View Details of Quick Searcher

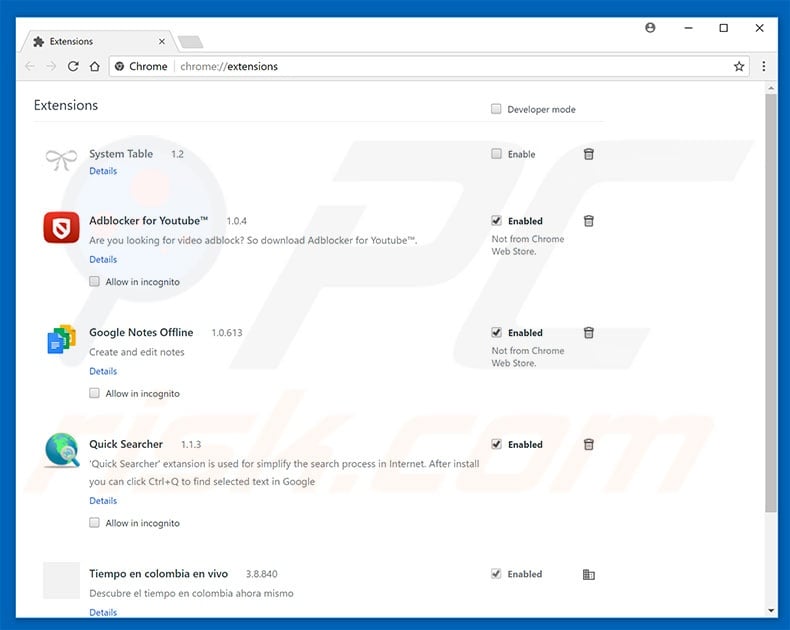click(x=103, y=501)
